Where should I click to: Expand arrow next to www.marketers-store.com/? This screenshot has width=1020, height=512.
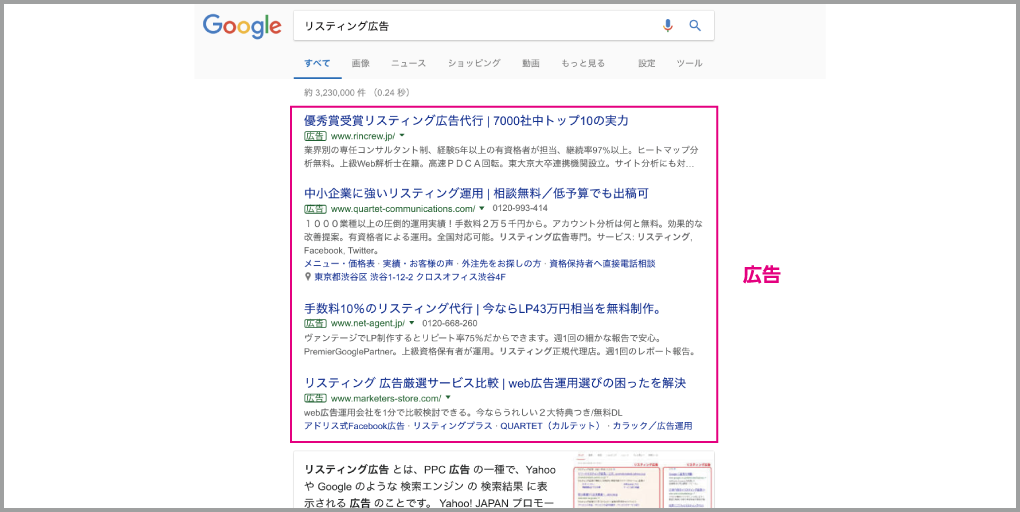tap(448, 397)
